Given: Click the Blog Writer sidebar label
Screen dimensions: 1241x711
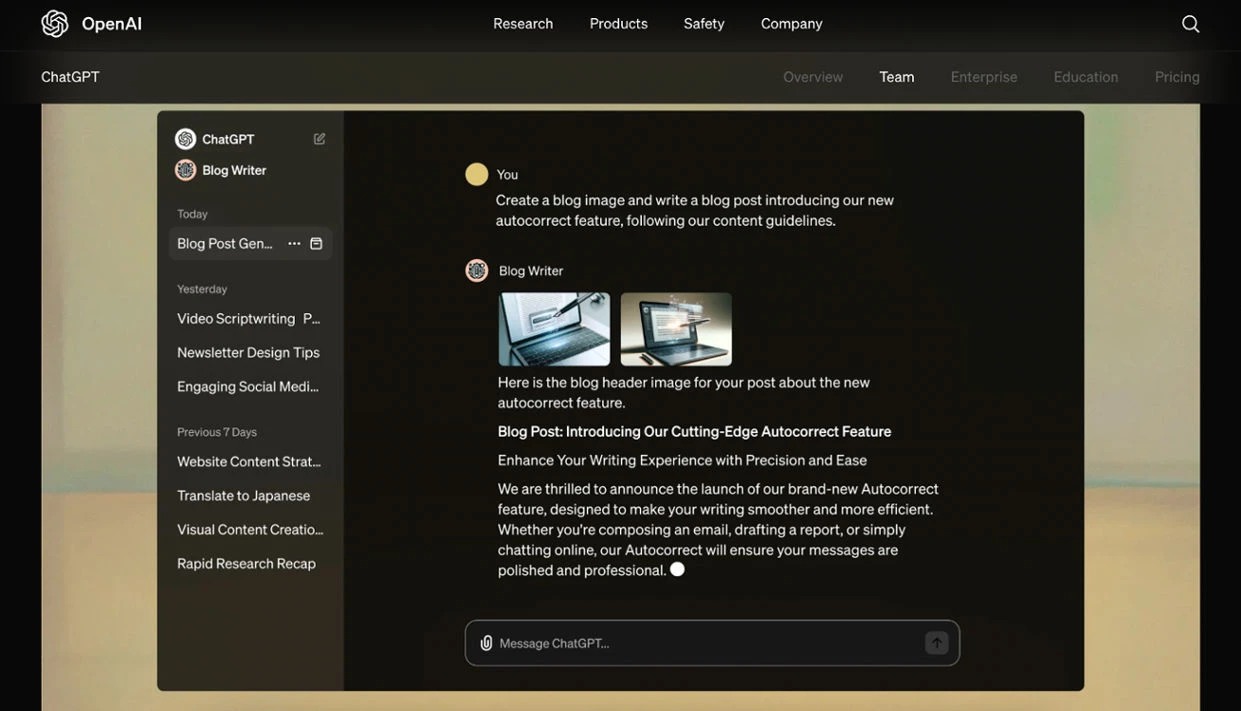Looking at the screenshot, I should [x=234, y=170].
